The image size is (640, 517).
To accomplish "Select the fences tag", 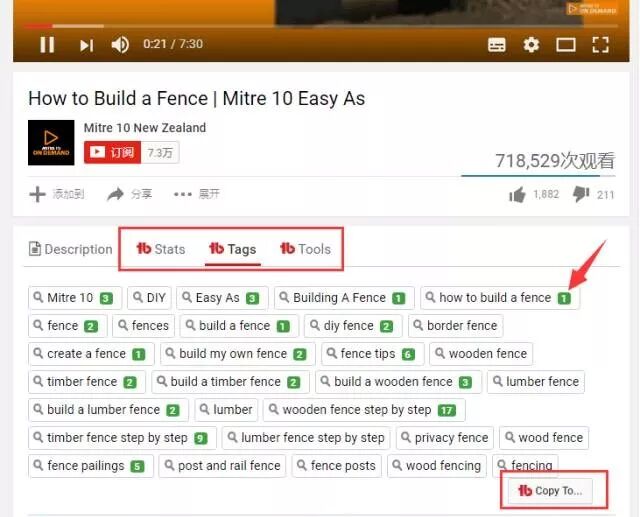I will click(144, 326).
